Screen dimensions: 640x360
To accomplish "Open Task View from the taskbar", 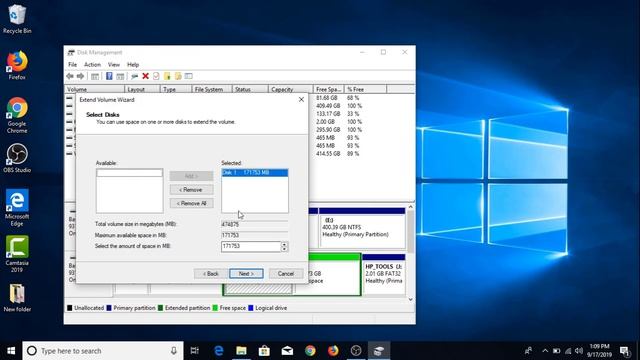I will 195,351.
